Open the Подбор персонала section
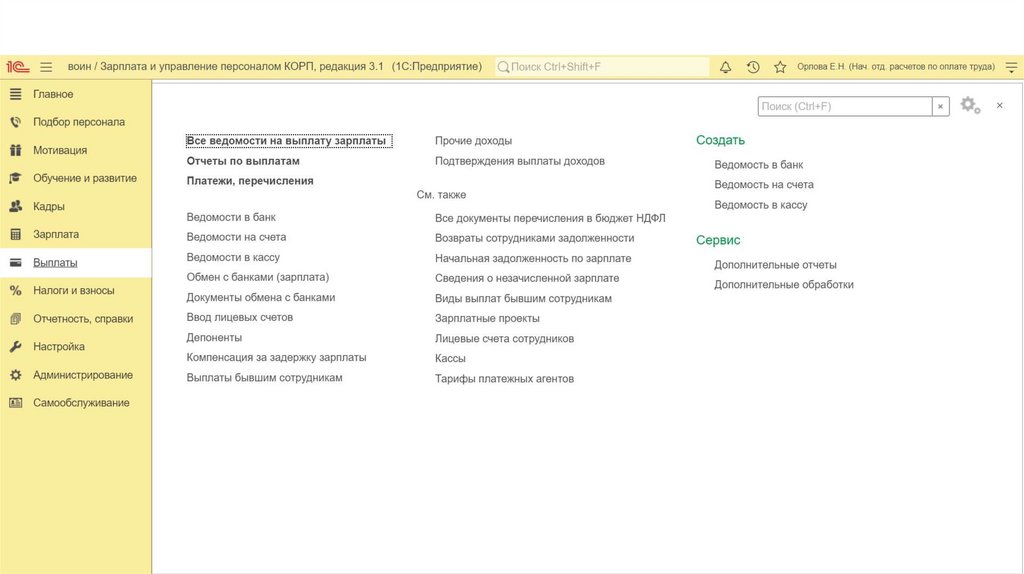The height and width of the screenshot is (574, 1024). [78, 122]
